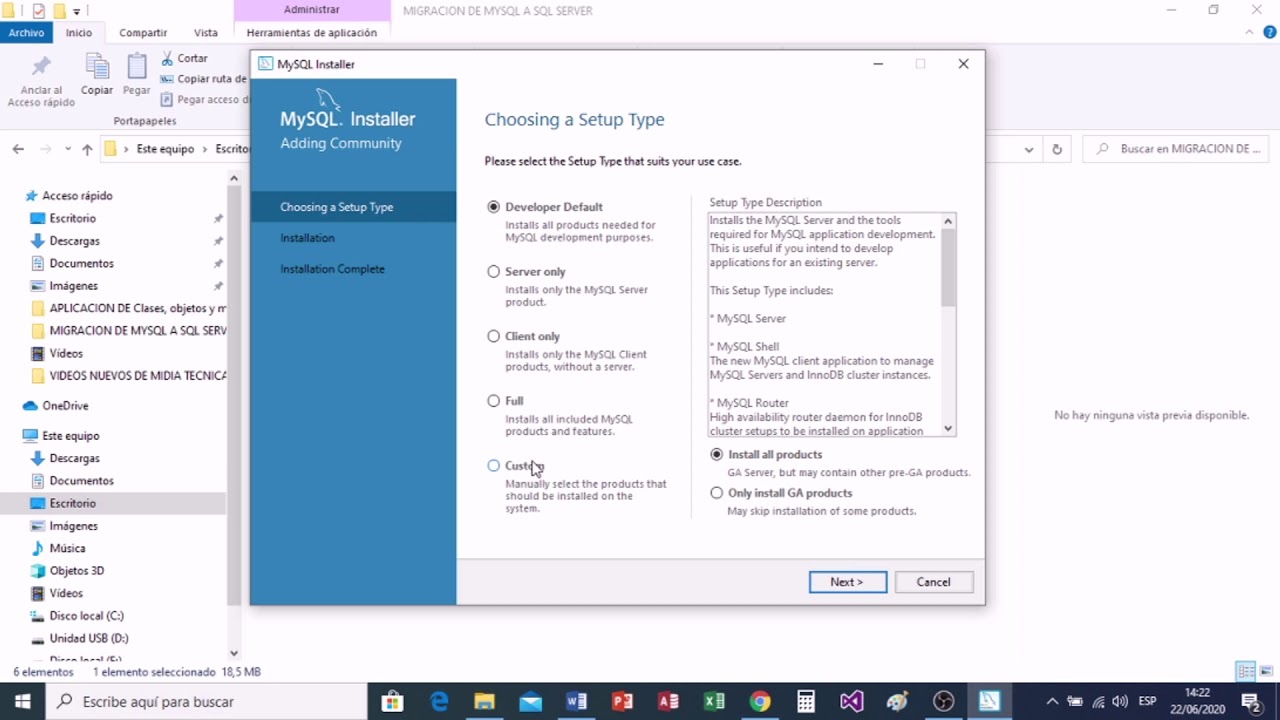Screen dimensions: 1280x720
Task: Choose the Custom setup type radio button
Action: pyautogui.click(x=493, y=466)
